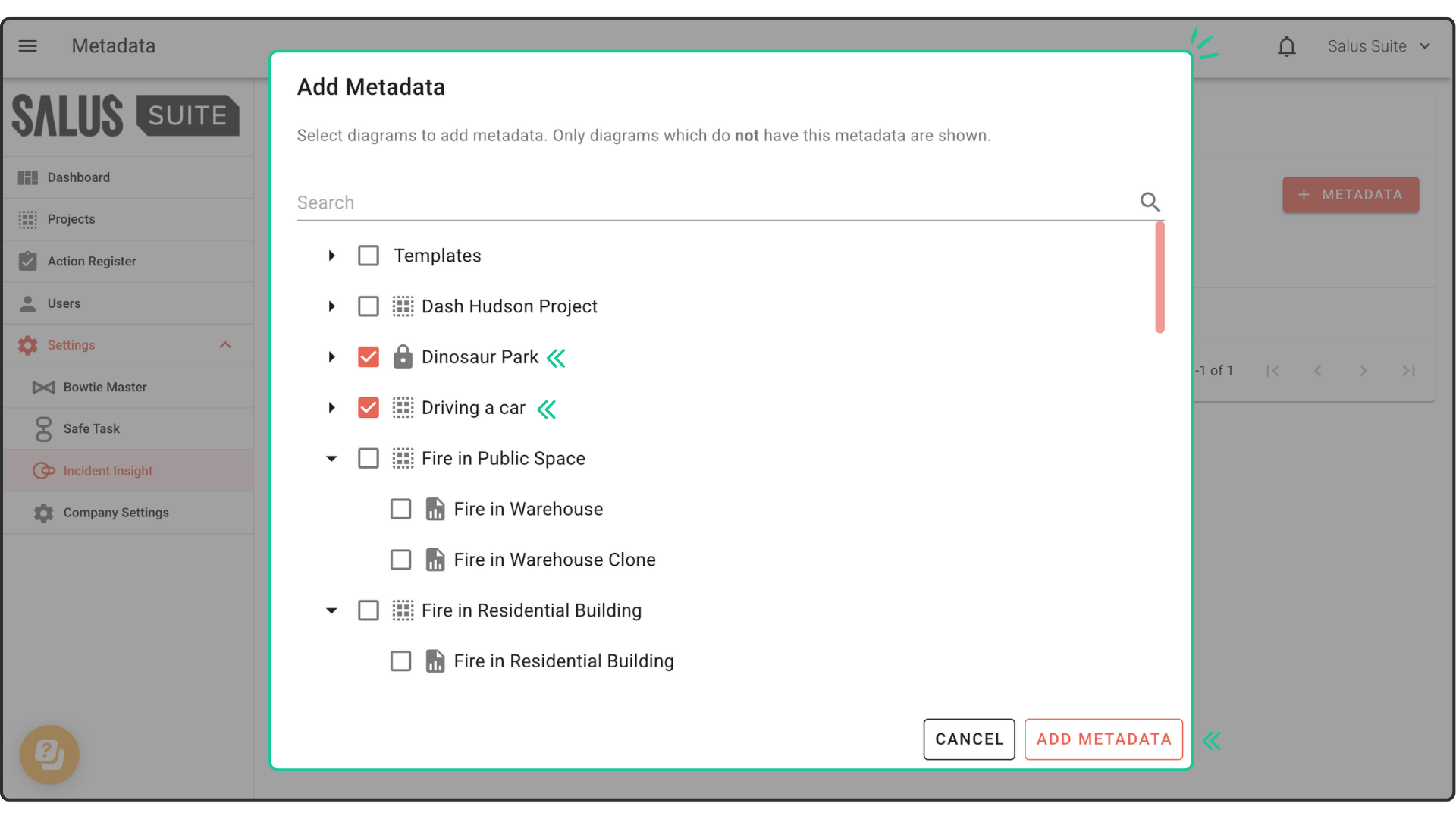Open the Salus Suite account dropdown
The image size is (1456, 819).
tap(1379, 46)
